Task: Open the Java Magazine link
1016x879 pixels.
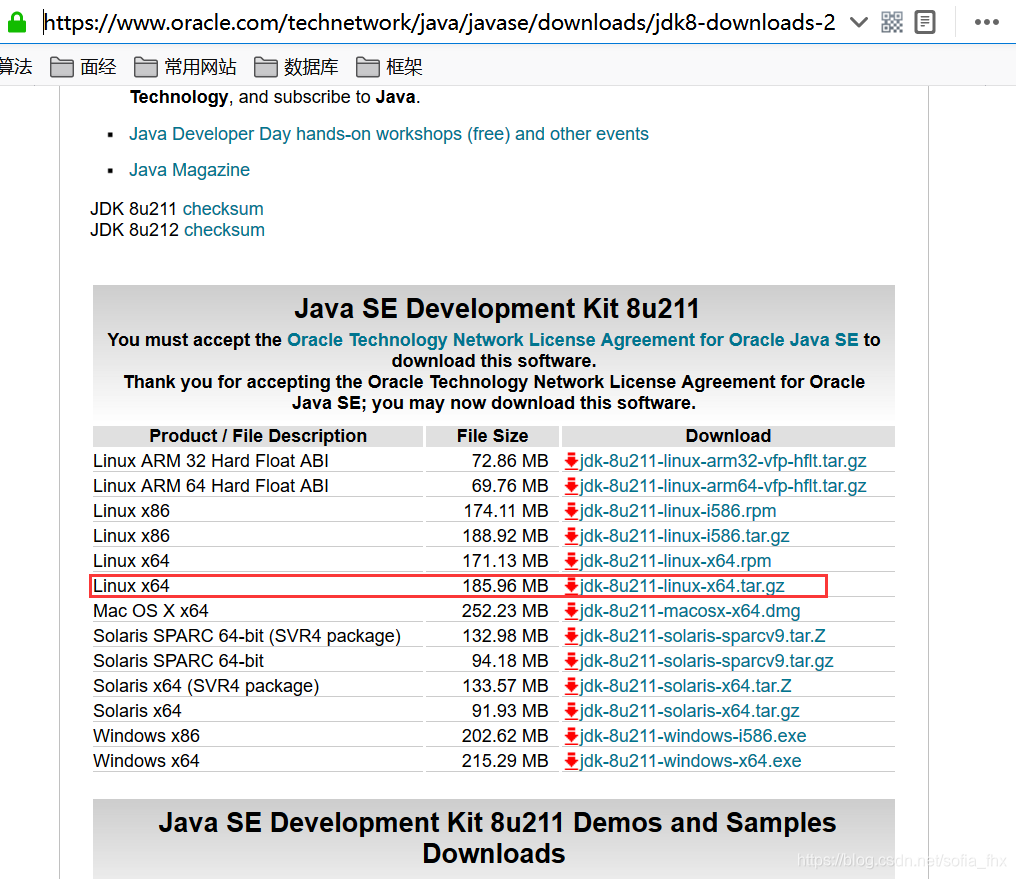Action: pyautogui.click(x=189, y=170)
